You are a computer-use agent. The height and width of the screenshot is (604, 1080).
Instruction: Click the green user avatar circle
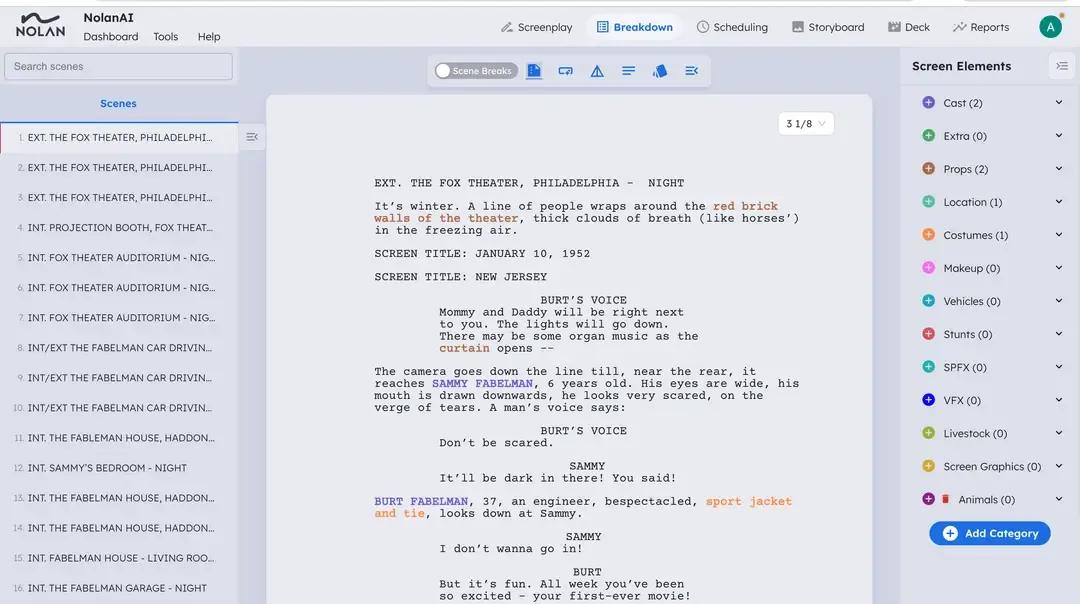(x=1050, y=25)
